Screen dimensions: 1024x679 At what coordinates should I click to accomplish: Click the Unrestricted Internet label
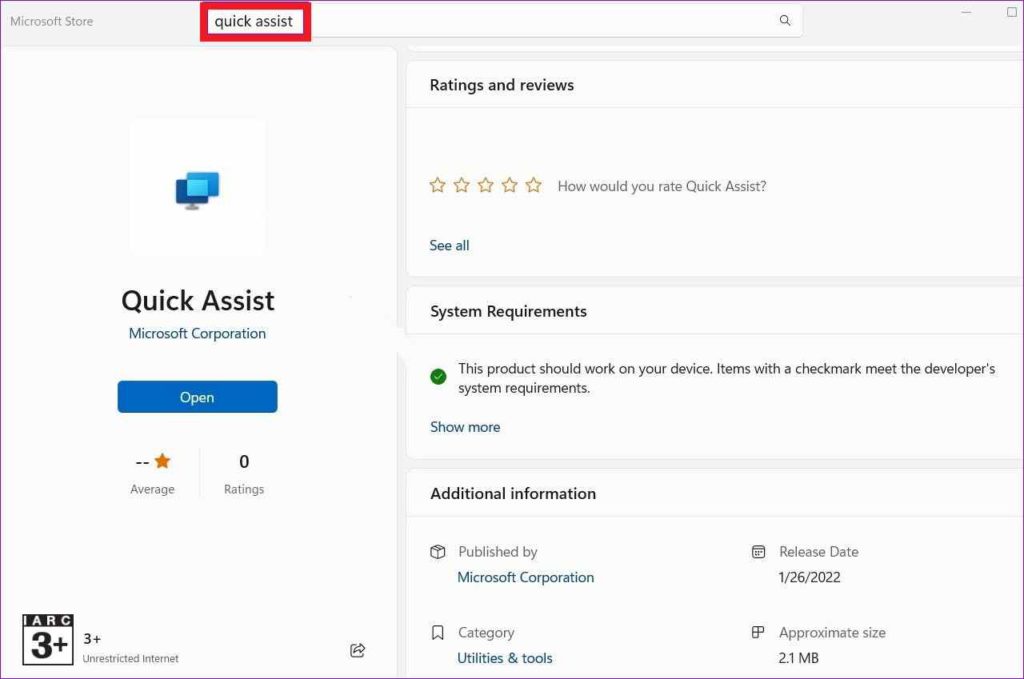pyautogui.click(x=131, y=659)
